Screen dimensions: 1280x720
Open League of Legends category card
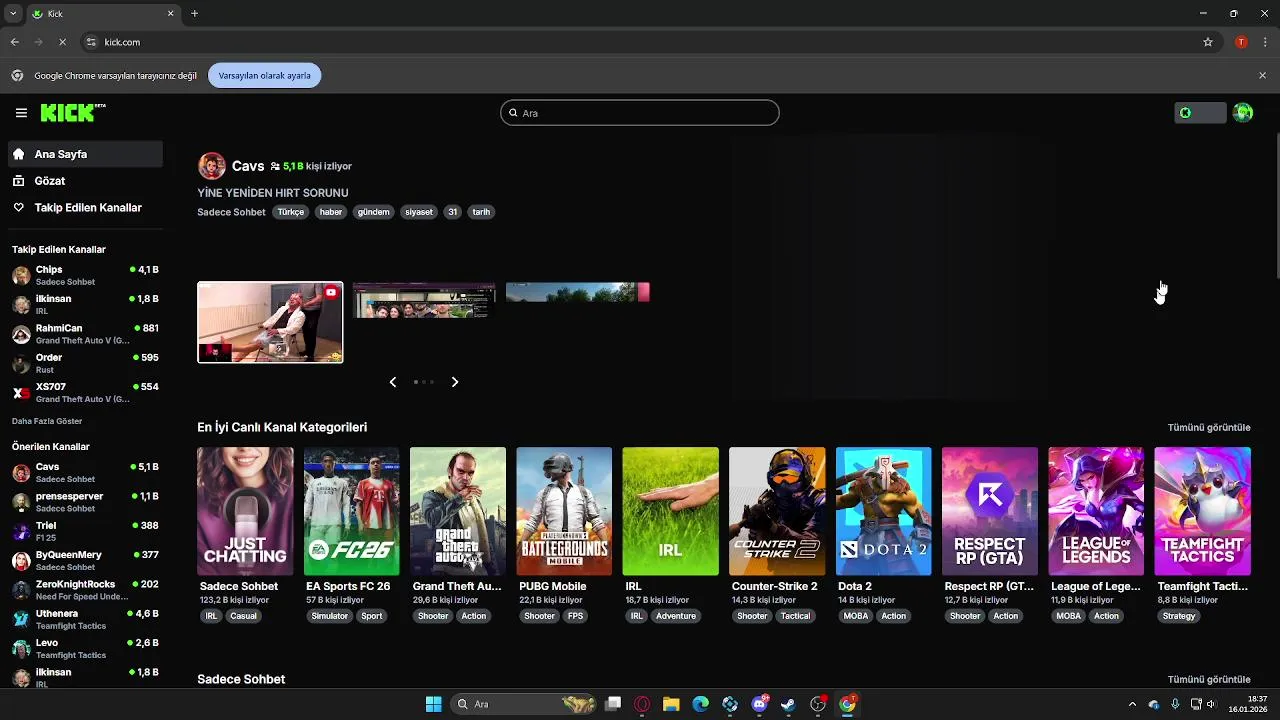coord(1096,511)
